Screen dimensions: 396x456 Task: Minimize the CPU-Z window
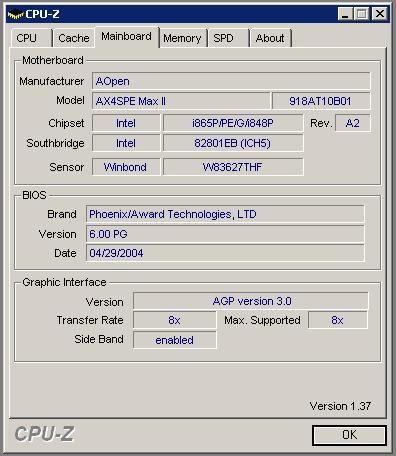click(x=346, y=14)
